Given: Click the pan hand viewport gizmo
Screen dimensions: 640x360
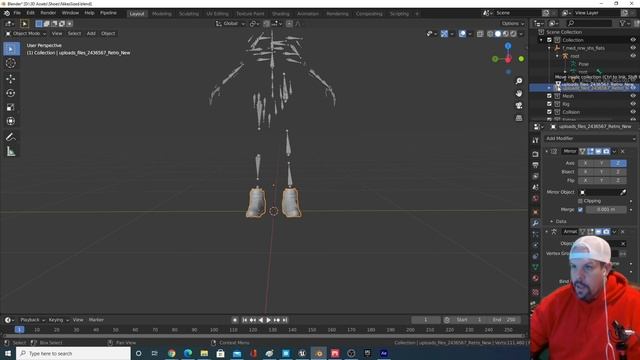Looking at the screenshot, I should [519, 93].
